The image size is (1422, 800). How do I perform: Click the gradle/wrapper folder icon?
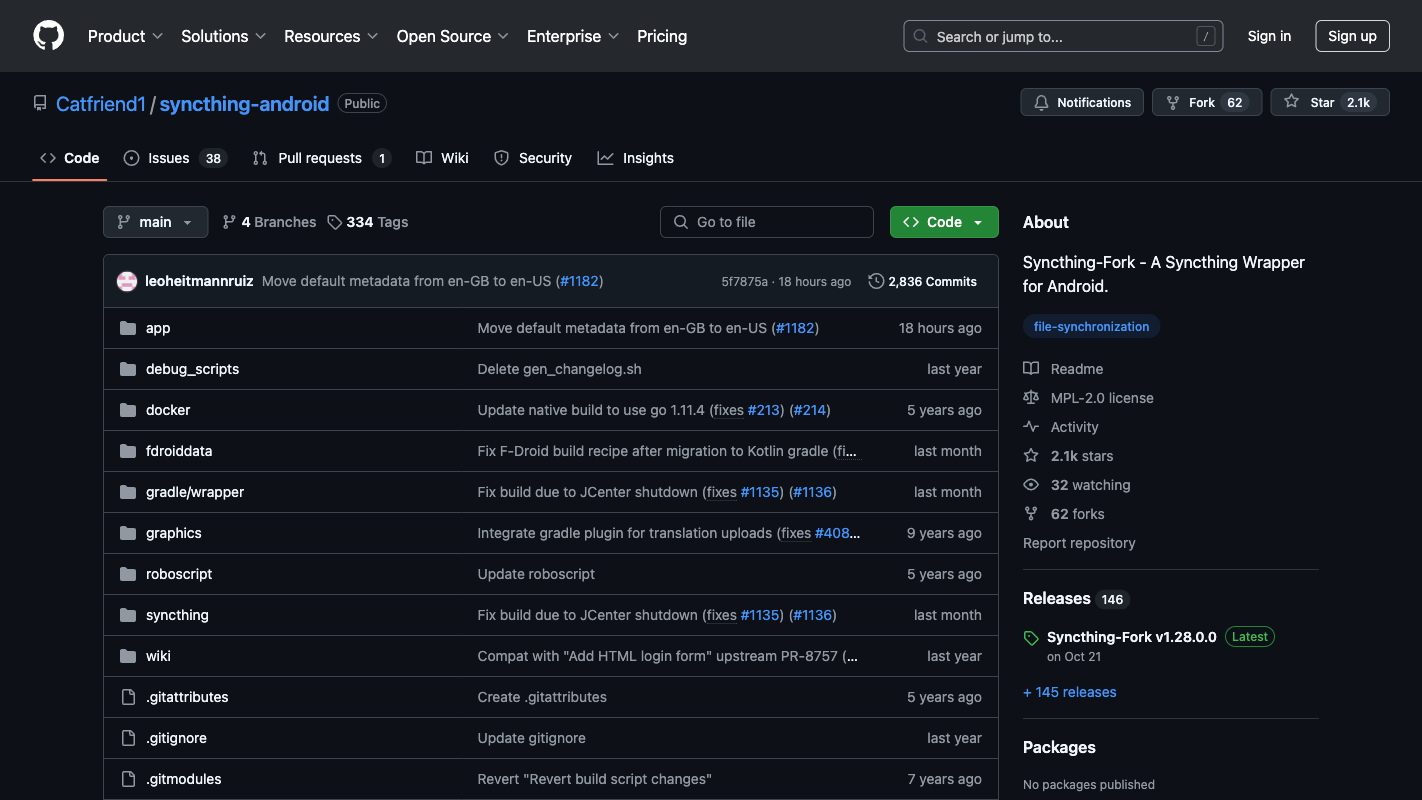pyautogui.click(x=128, y=492)
